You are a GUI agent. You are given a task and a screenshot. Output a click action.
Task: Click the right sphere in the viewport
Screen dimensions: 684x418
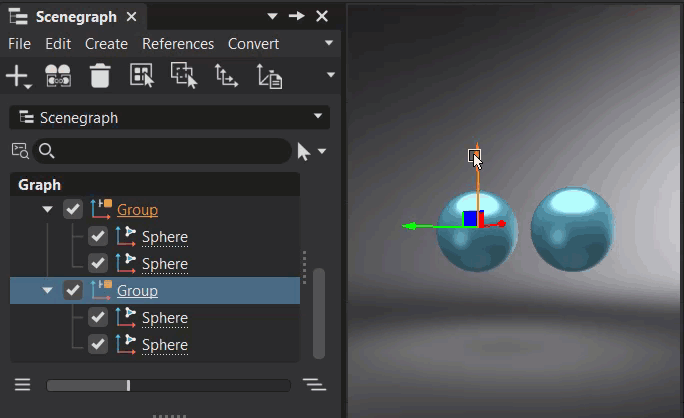572,230
